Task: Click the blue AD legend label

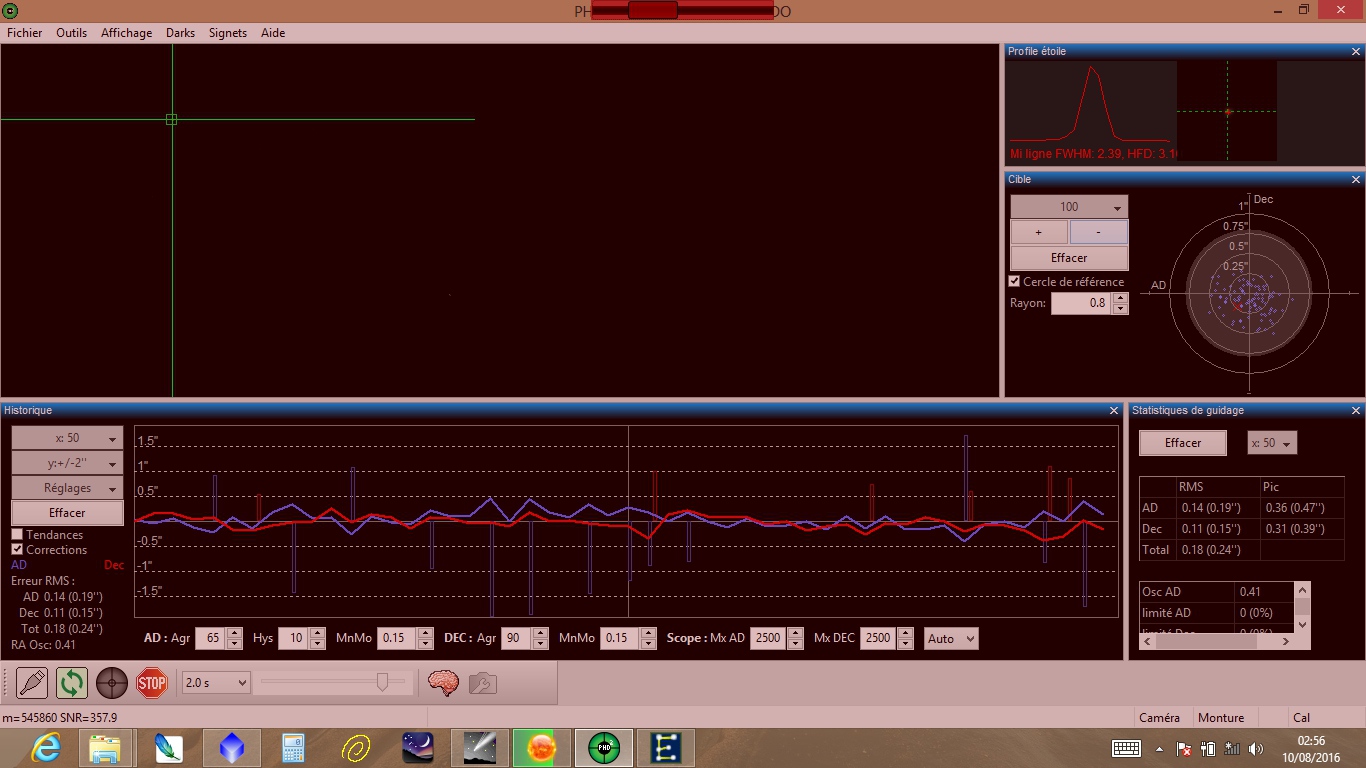Action: (19, 565)
